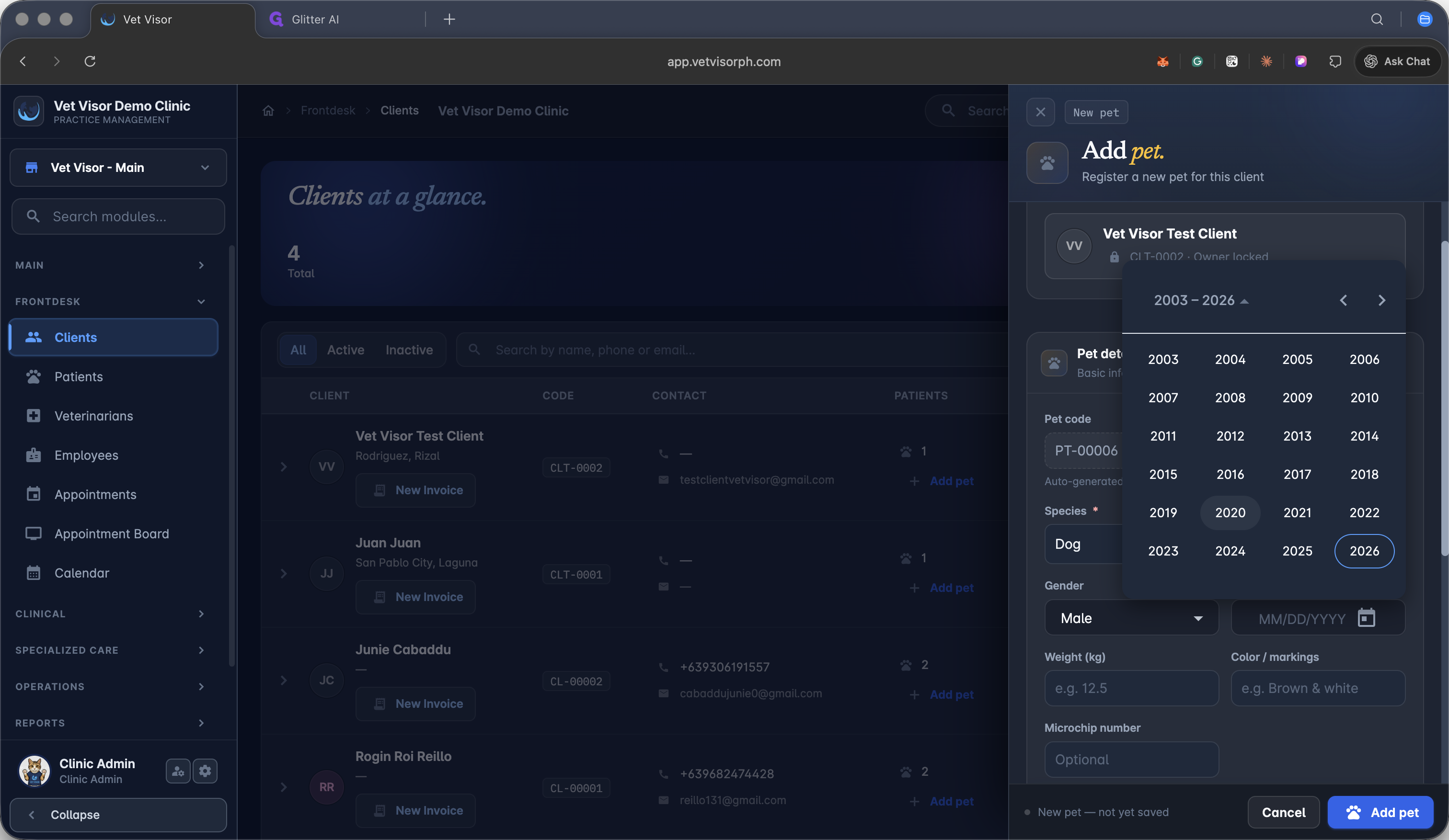1449x840 pixels.
Task: Close the New pet panel
Action: [1040, 112]
